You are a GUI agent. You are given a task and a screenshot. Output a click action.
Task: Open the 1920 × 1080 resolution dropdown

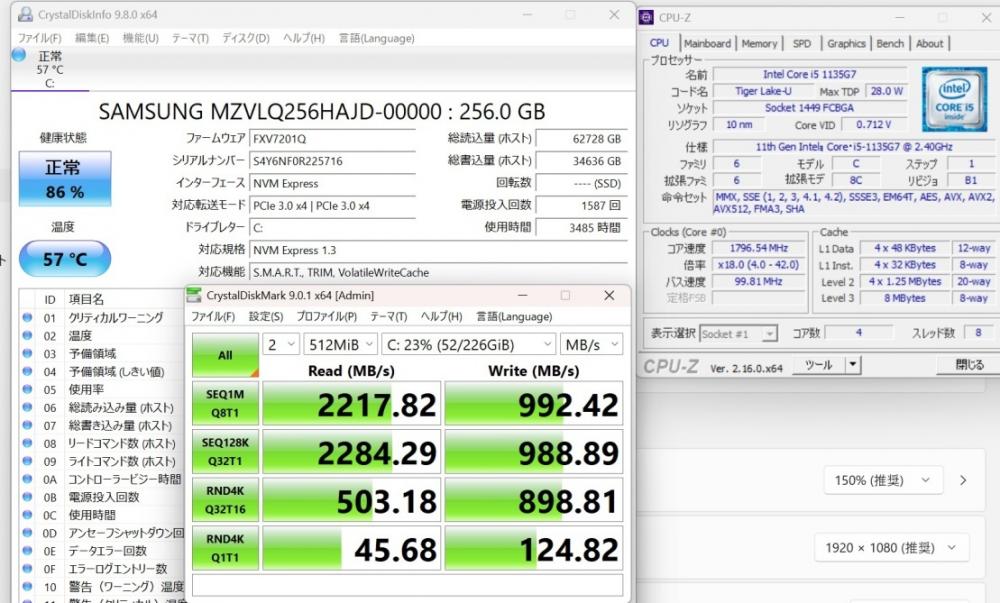892,548
